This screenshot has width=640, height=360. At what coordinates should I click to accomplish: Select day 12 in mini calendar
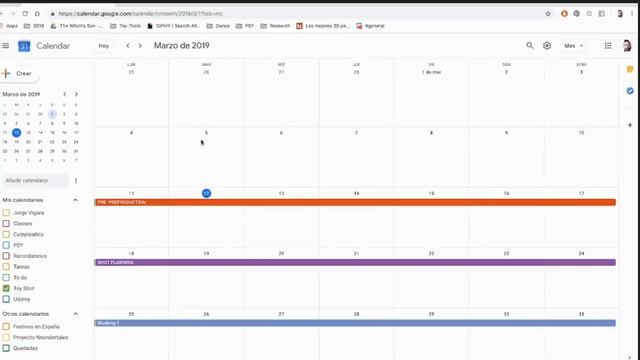coord(16,133)
